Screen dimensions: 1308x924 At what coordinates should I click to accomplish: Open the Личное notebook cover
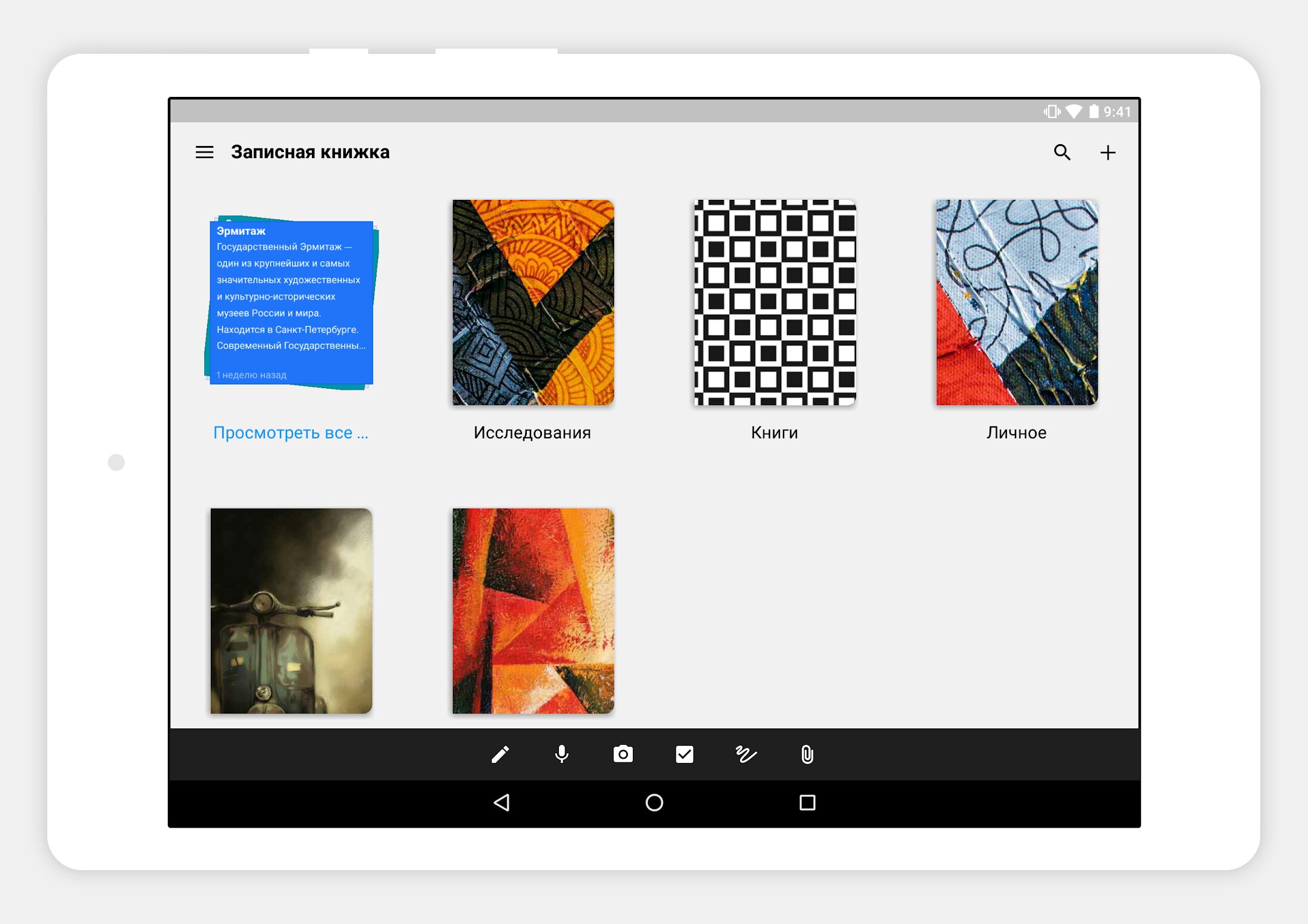point(1017,302)
